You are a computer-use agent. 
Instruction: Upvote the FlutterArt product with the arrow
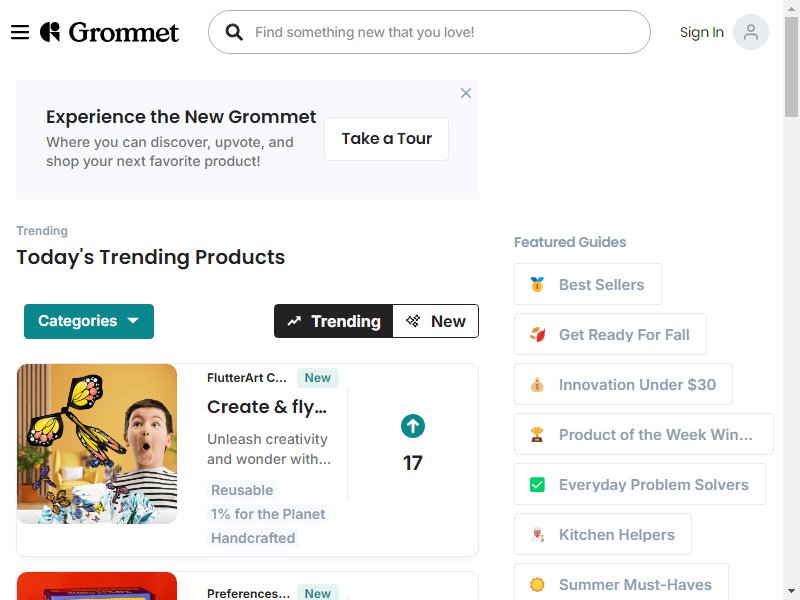point(413,426)
